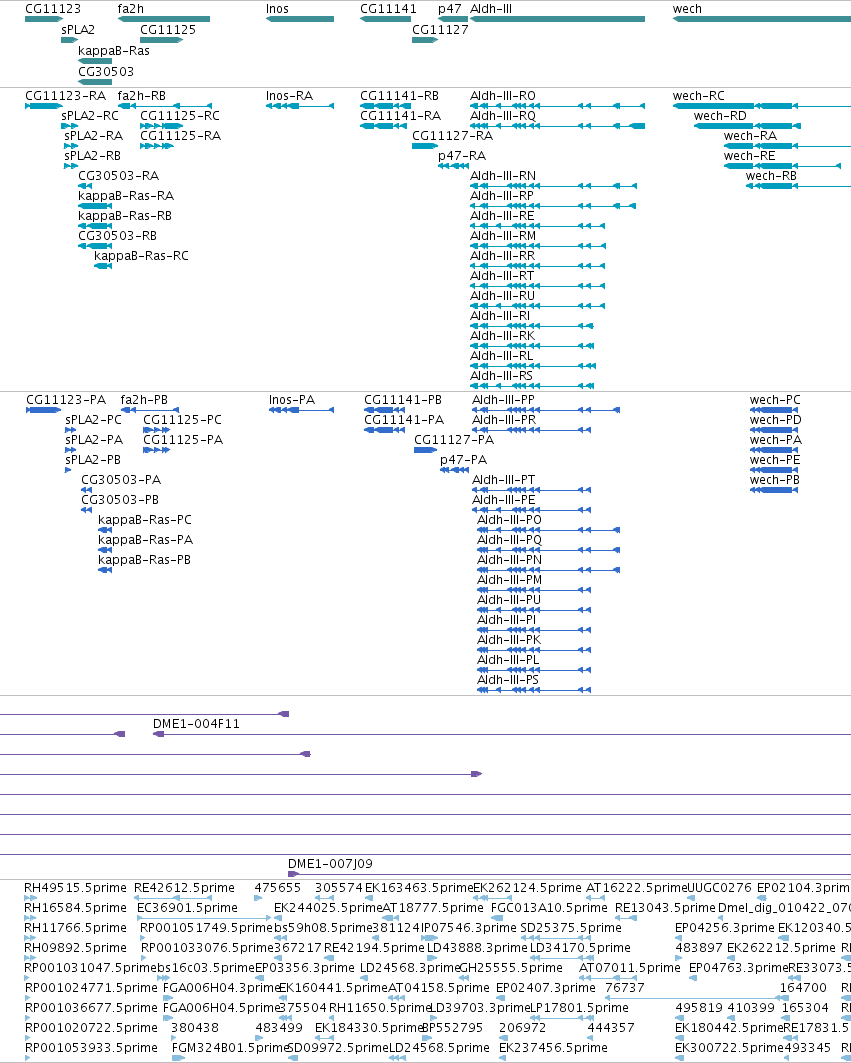The height and width of the screenshot is (1063, 851).
Task: Select protein wech-PC
Action: pos(775,400)
